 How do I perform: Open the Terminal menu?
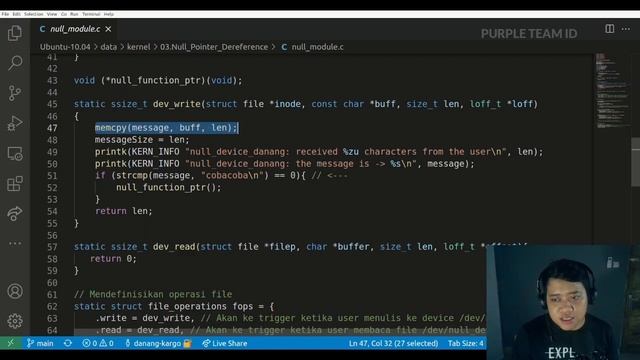91,14
